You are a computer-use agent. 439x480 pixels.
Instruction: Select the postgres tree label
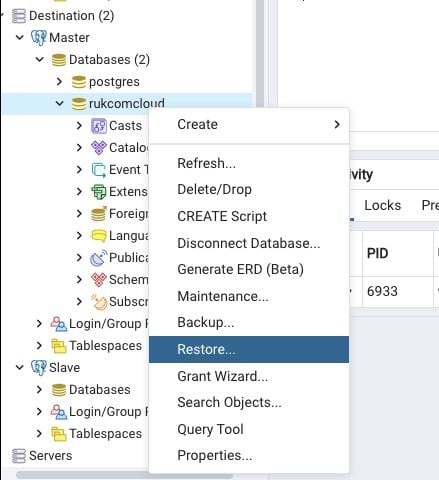(x=114, y=82)
